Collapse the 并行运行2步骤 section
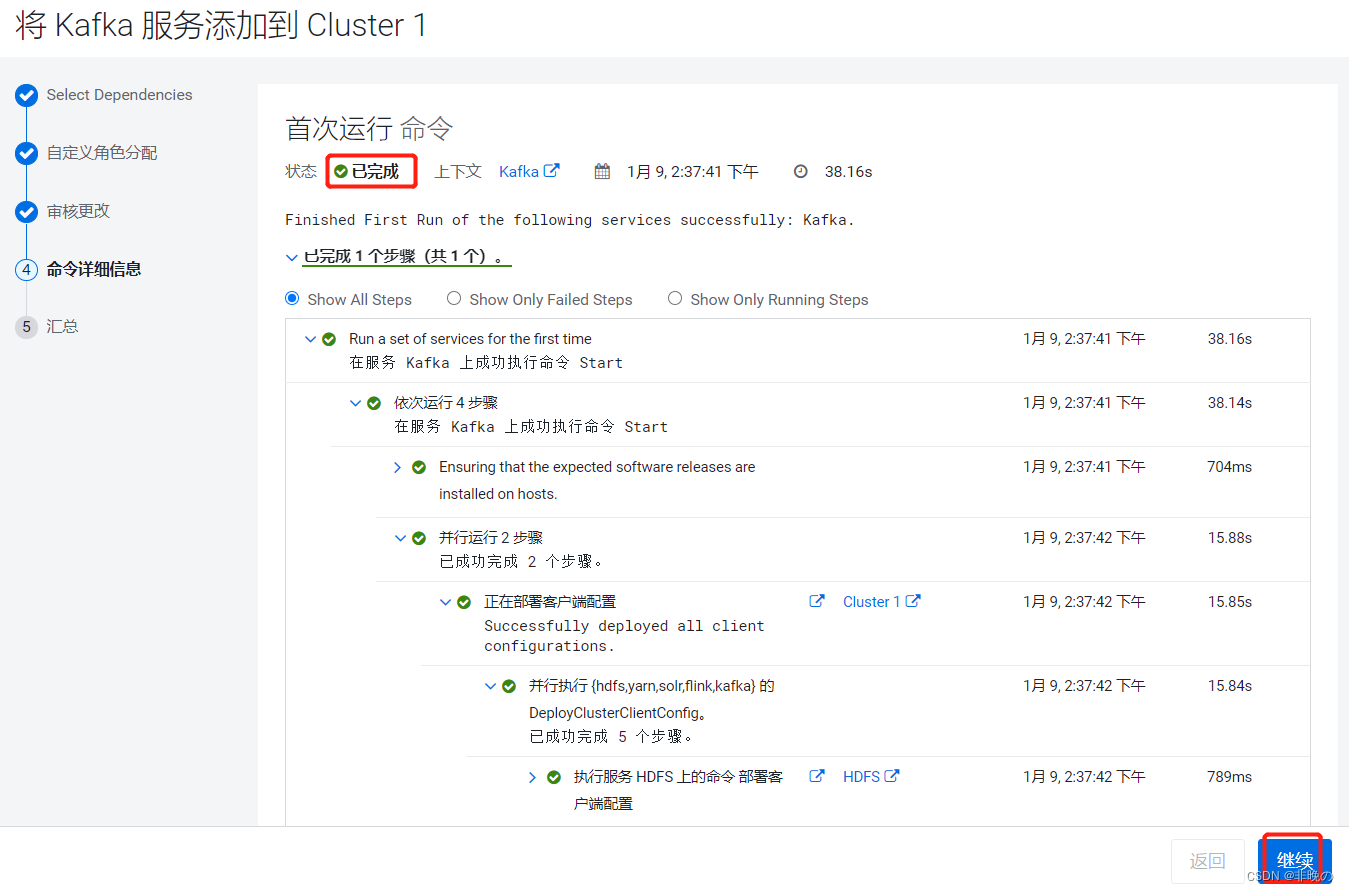Image resolution: width=1349 pixels, height=892 pixels. tap(400, 537)
